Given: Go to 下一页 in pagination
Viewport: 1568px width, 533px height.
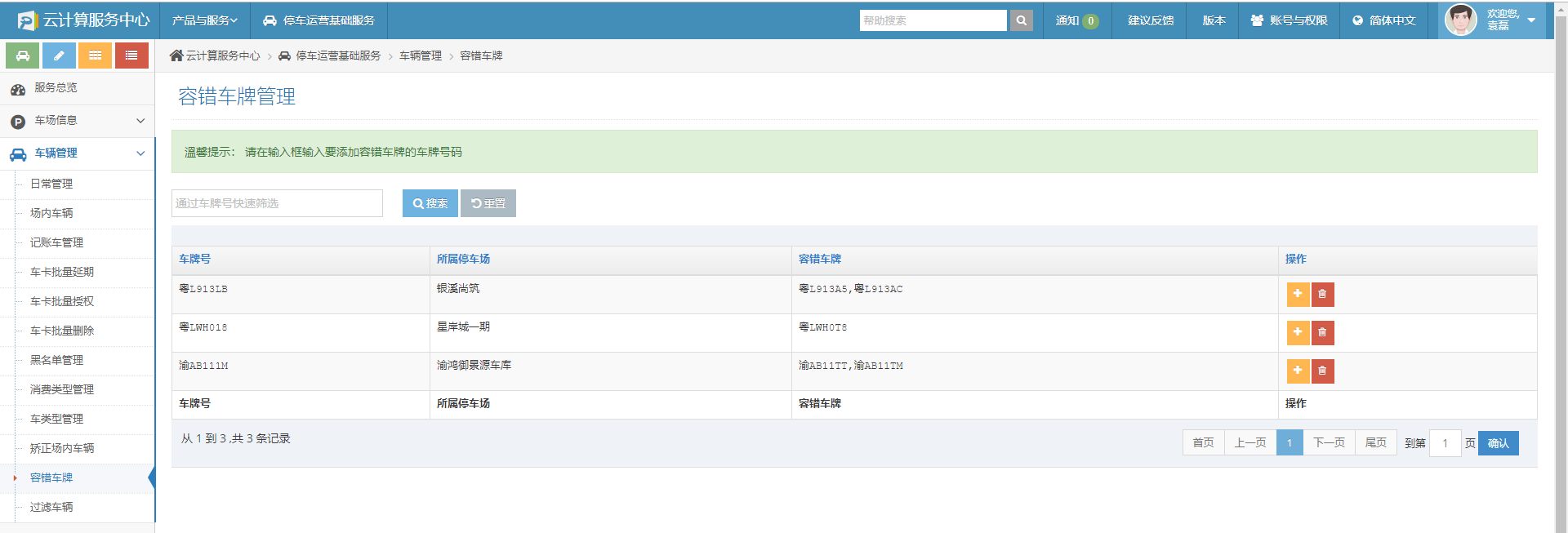Looking at the screenshot, I should [1329, 442].
